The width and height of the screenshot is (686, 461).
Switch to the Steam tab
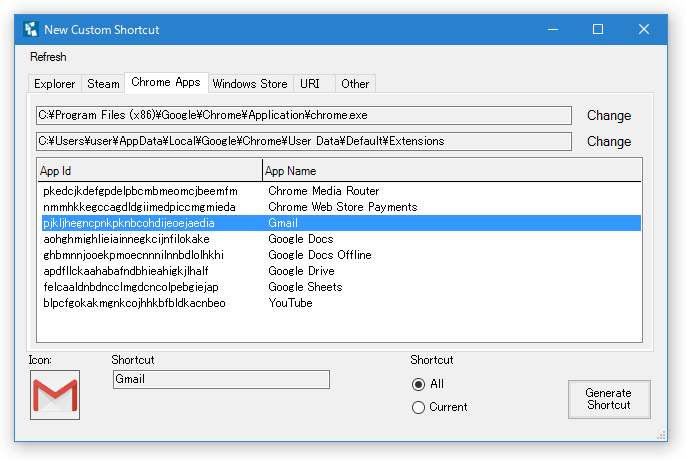point(103,84)
